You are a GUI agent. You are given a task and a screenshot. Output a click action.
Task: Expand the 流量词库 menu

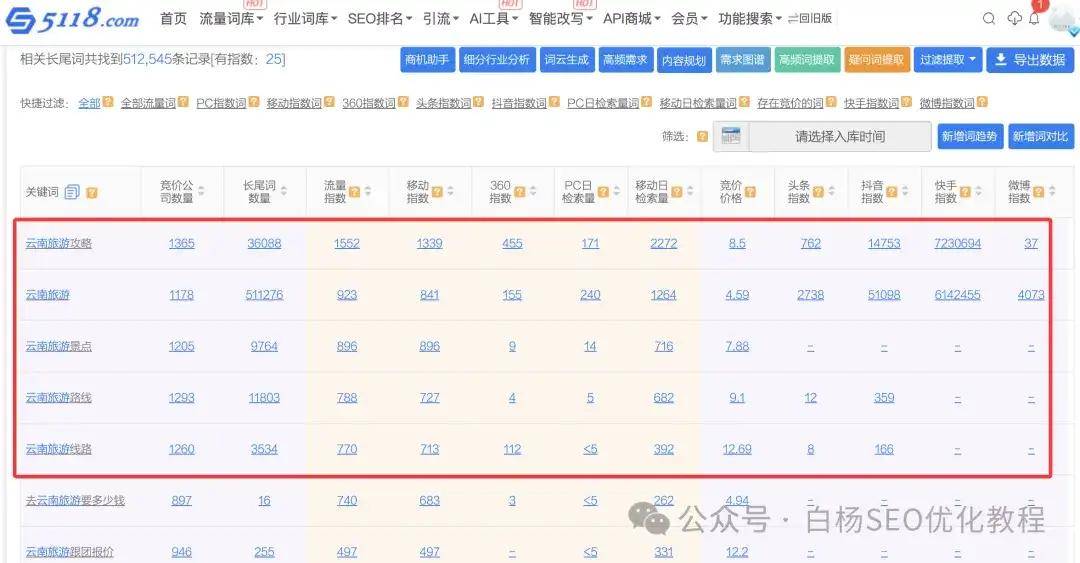[231, 19]
